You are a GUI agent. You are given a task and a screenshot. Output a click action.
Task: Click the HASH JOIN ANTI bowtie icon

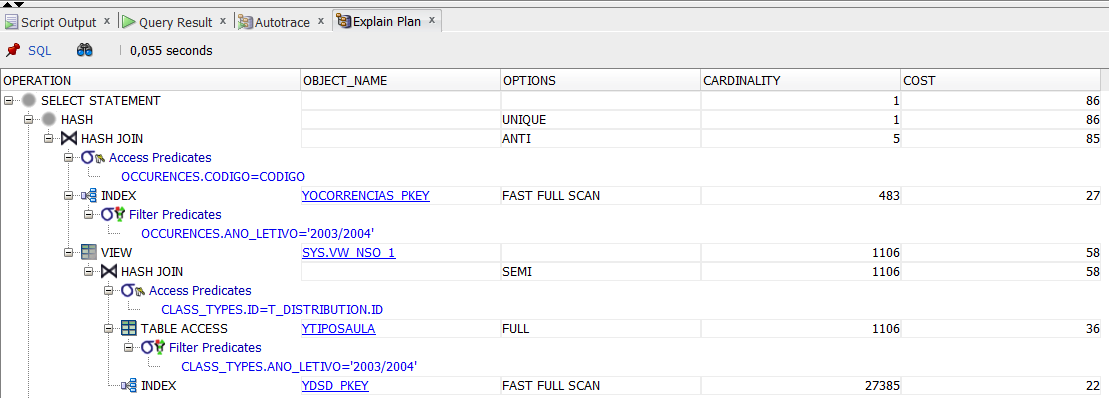[x=69, y=139]
